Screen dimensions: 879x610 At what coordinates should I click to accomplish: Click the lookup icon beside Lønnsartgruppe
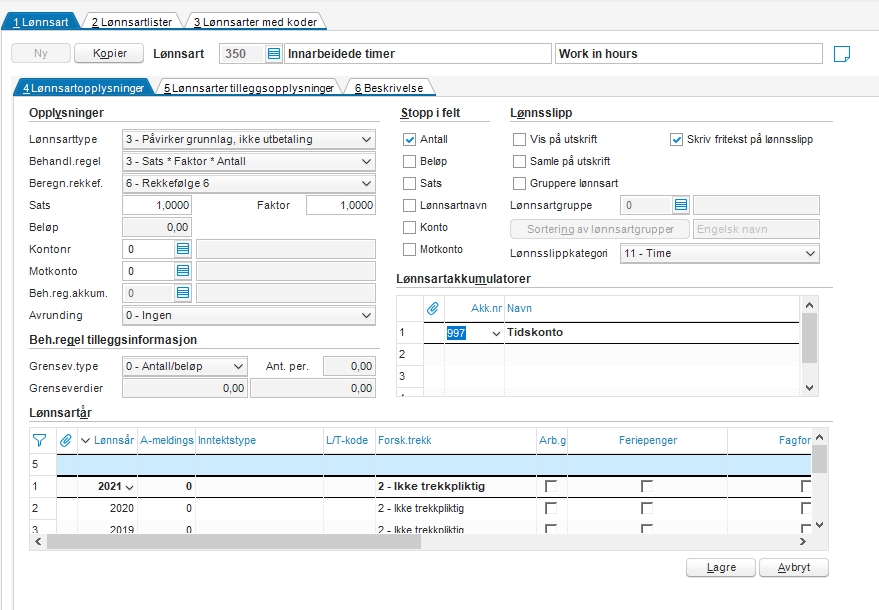coord(681,206)
